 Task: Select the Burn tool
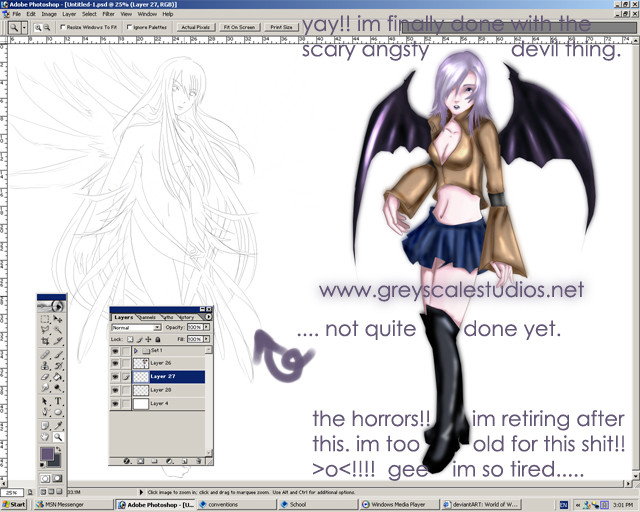[x=58, y=387]
